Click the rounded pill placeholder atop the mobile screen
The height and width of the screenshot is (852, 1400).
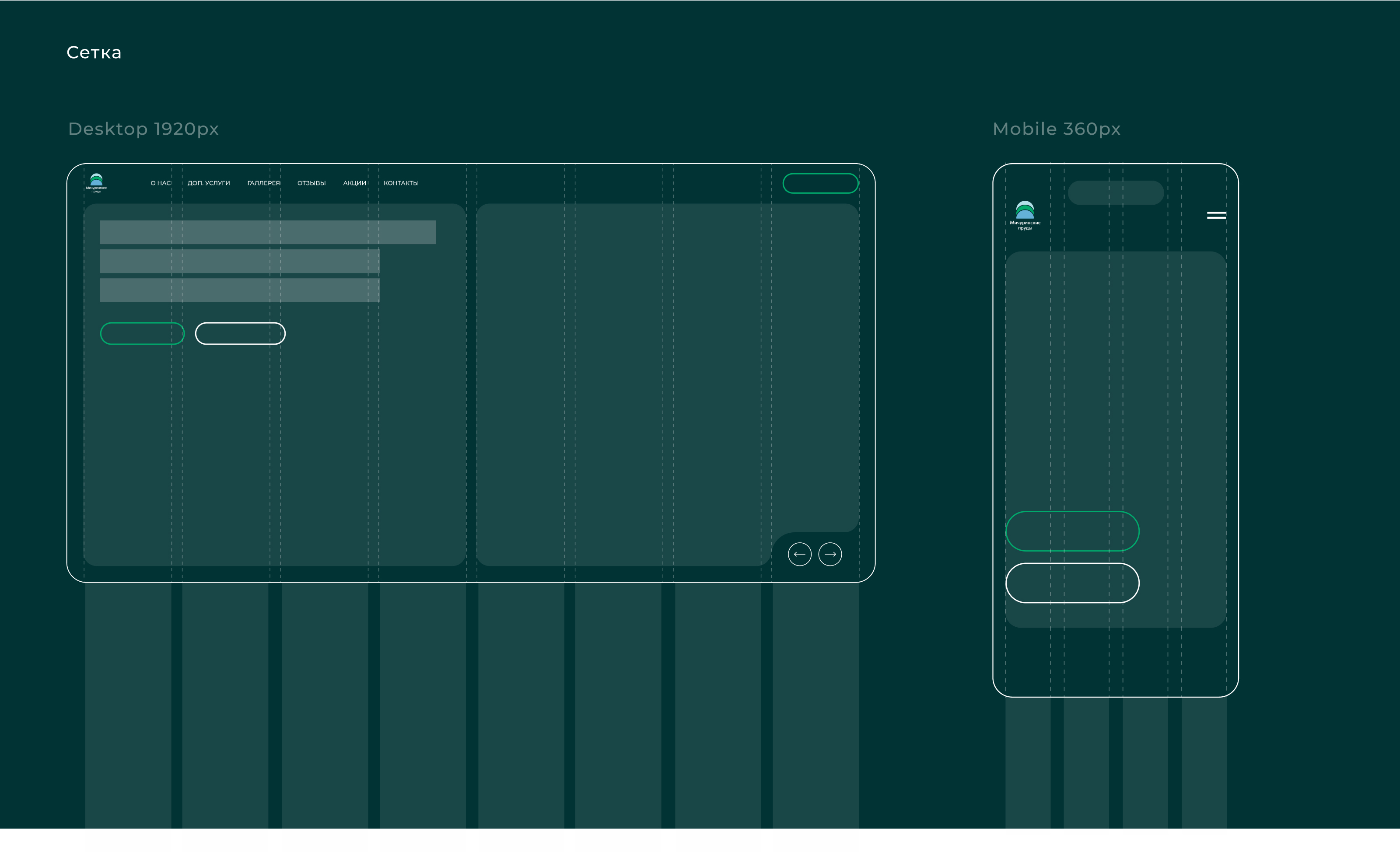[1116, 192]
